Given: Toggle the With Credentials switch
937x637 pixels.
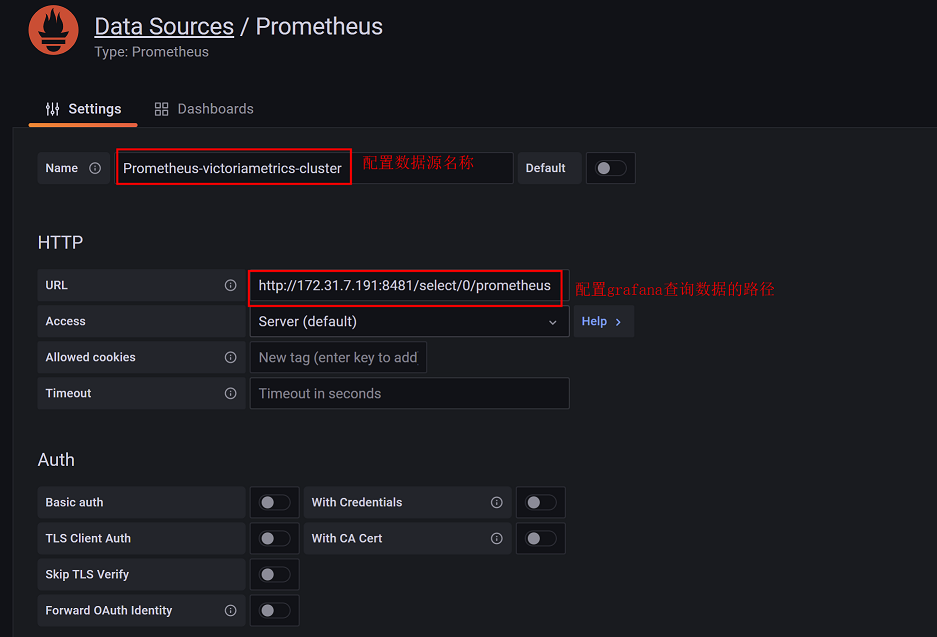Looking at the screenshot, I should pyautogui.click(x=541, y=502).
